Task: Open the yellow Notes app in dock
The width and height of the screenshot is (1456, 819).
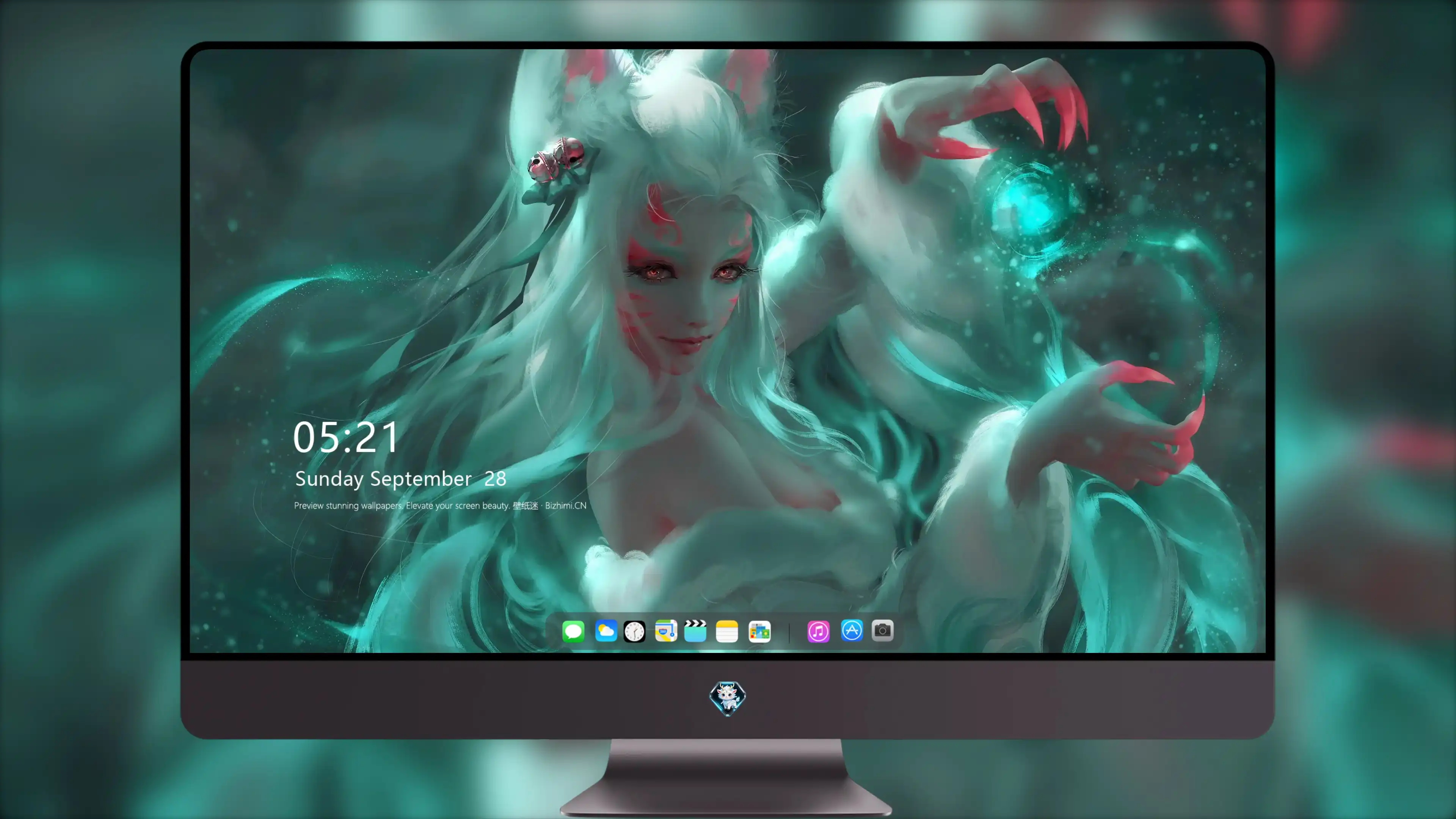Action: [x=727, y=631]
